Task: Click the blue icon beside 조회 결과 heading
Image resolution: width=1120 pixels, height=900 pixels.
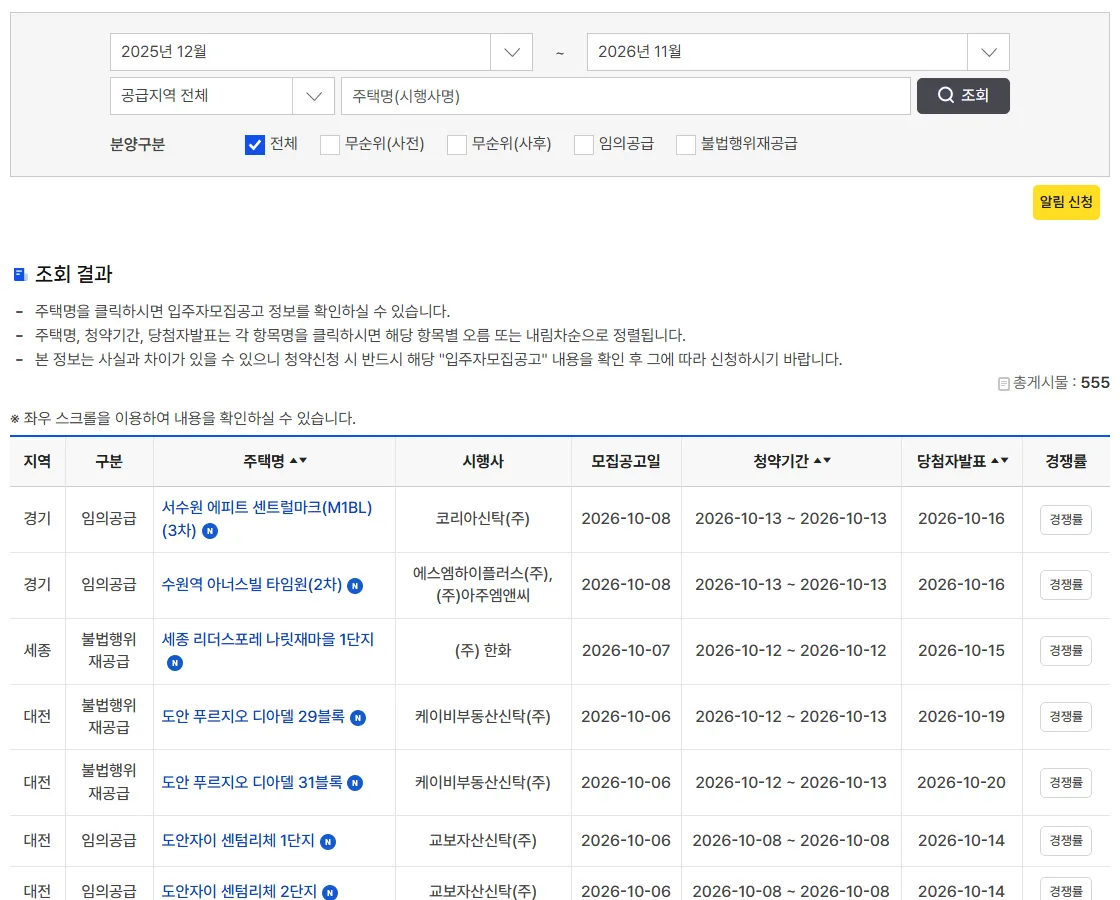Action: click(20, 274)
